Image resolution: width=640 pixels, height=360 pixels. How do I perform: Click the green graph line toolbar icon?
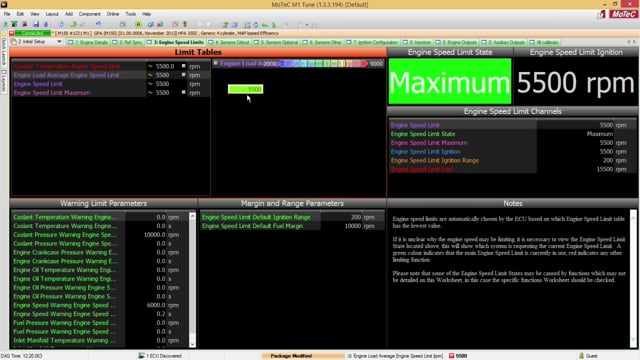pyautogui.click(x=265, y=24)
